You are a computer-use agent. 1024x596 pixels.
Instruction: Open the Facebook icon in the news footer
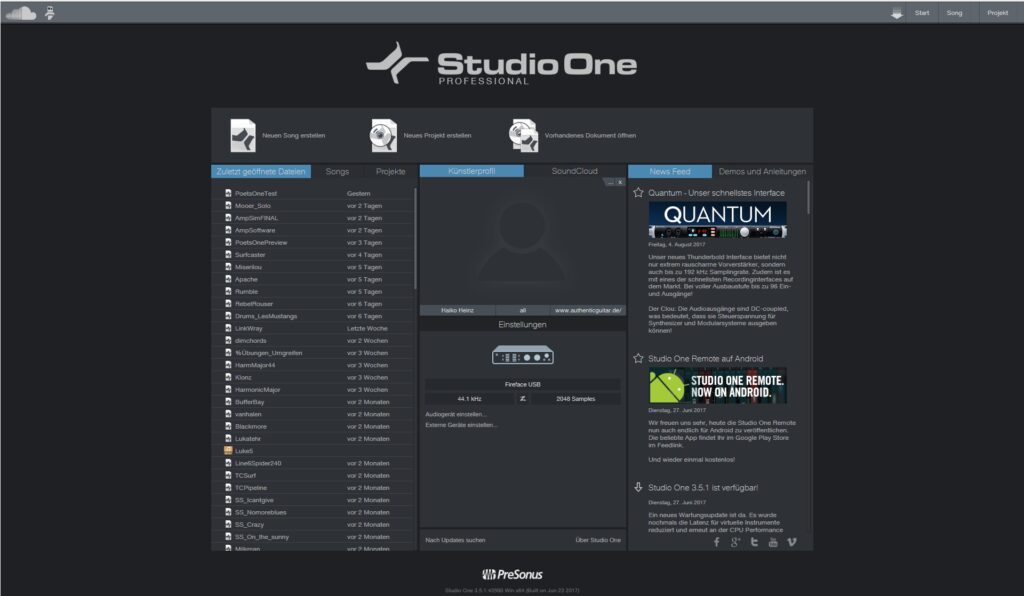tap(716, 542)
